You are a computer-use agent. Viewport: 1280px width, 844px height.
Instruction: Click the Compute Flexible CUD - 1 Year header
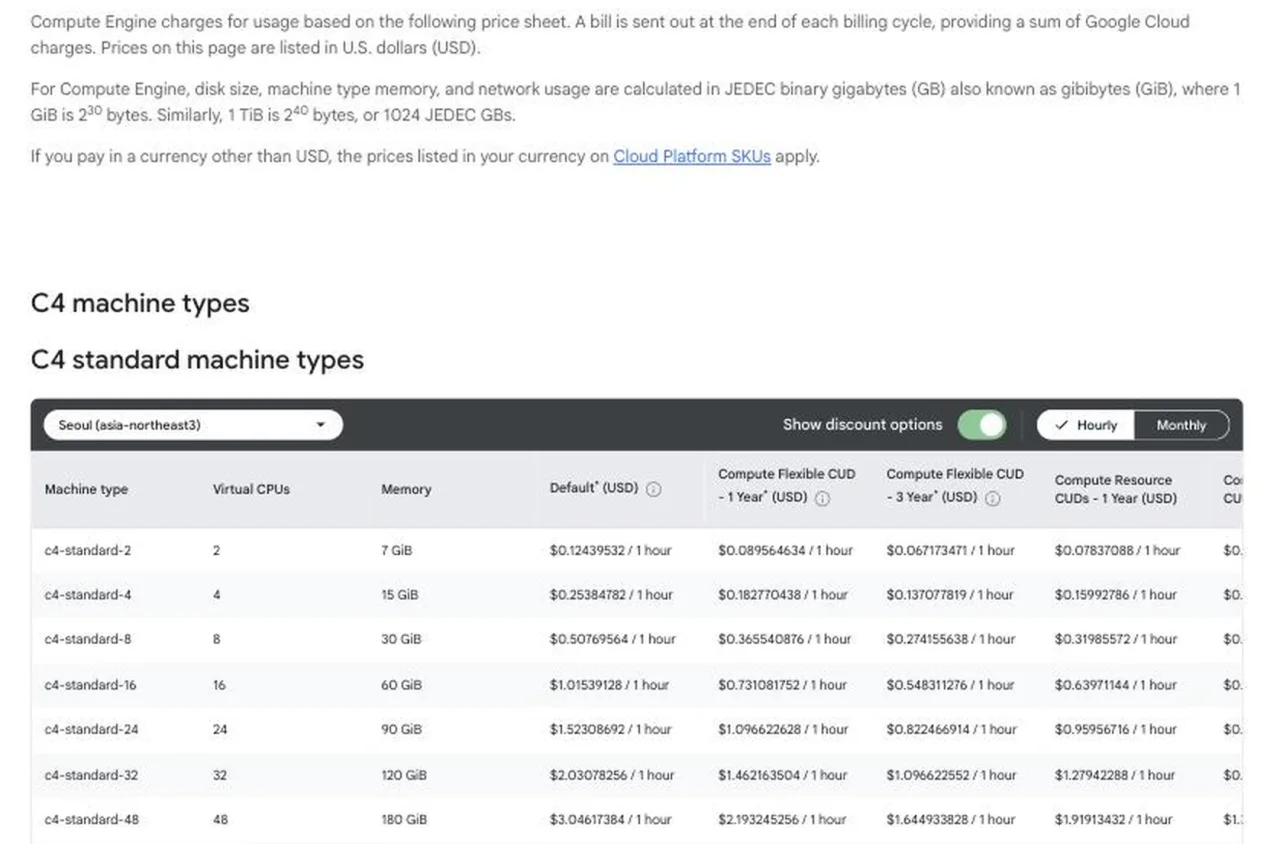click(x=787, y=485)
